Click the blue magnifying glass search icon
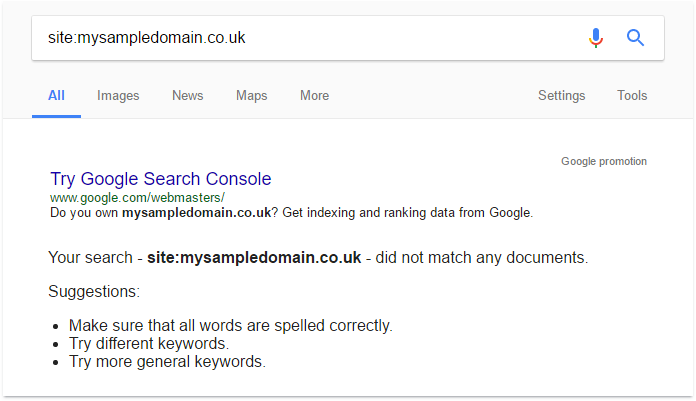This screenshot has width=696, height=401. coord(635,38)
